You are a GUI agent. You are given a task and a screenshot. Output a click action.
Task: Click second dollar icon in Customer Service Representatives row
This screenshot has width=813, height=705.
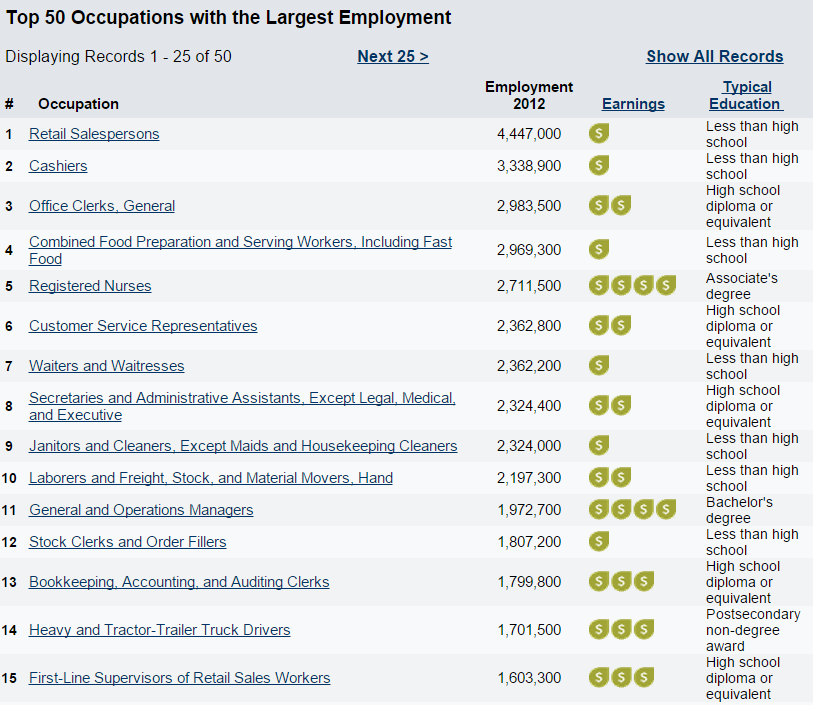pyautogui.click(x=621, y=326)
